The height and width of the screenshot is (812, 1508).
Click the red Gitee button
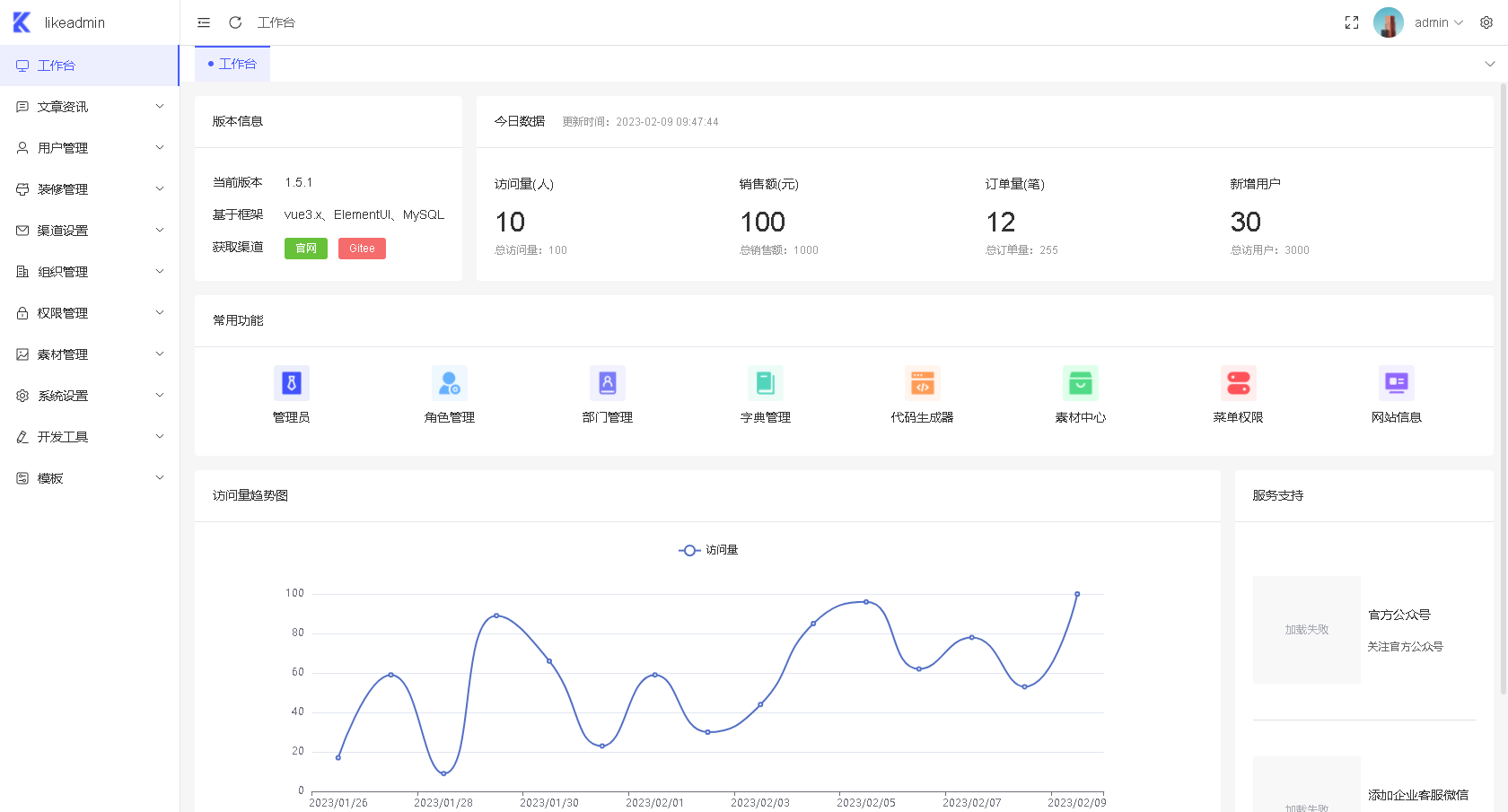point(362,249)
